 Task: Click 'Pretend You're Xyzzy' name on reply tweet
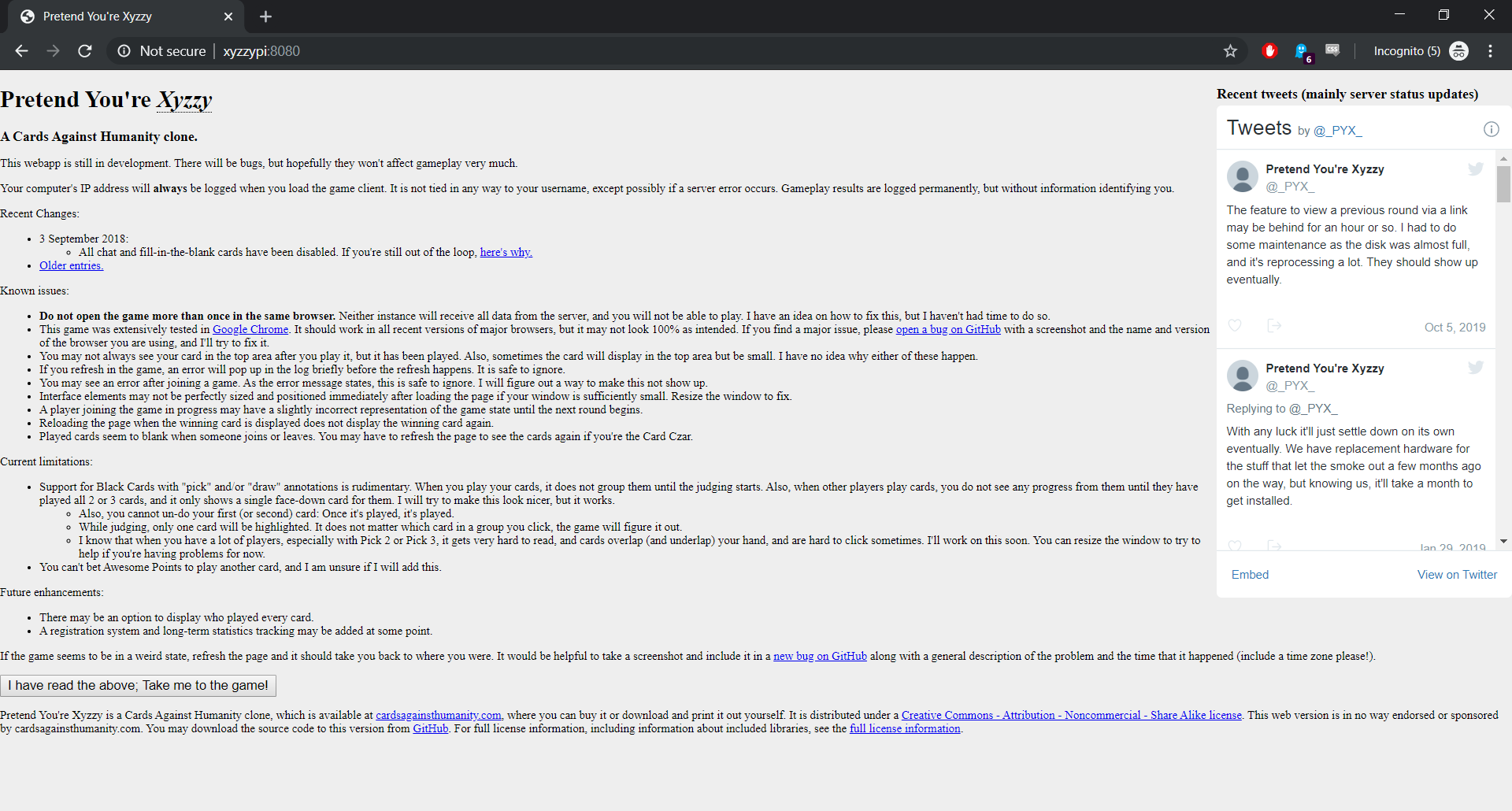[1325, 368]
